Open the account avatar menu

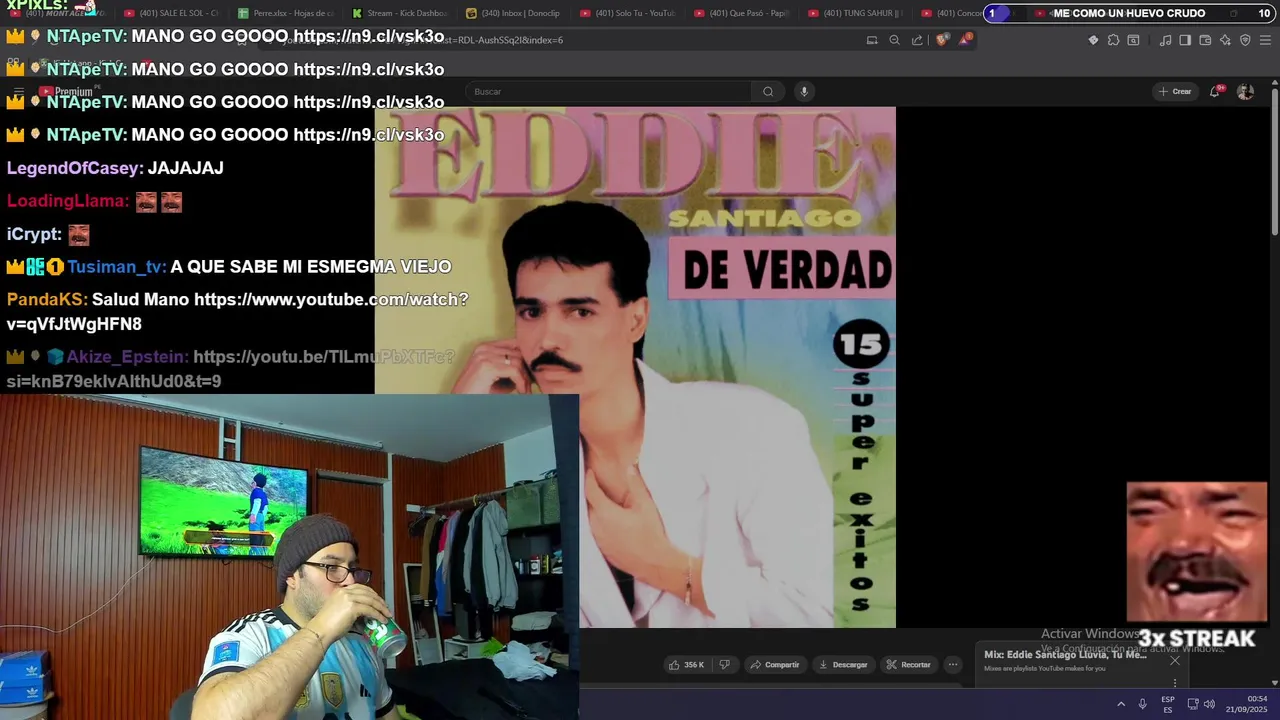(x=1245, y=92)
